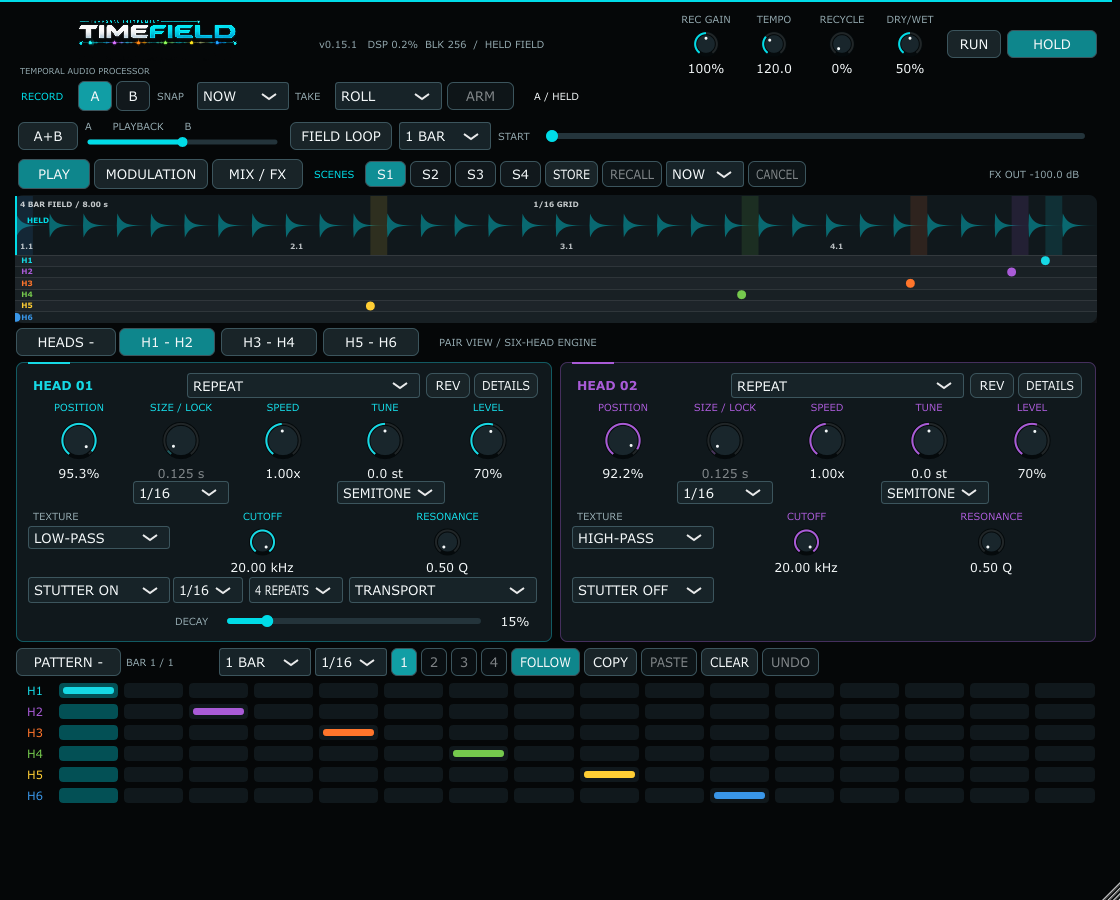Click Head 01 RESONANCE knob
Image resolution: width=1120 pixels, height=900 pixels.
(447, 542)
